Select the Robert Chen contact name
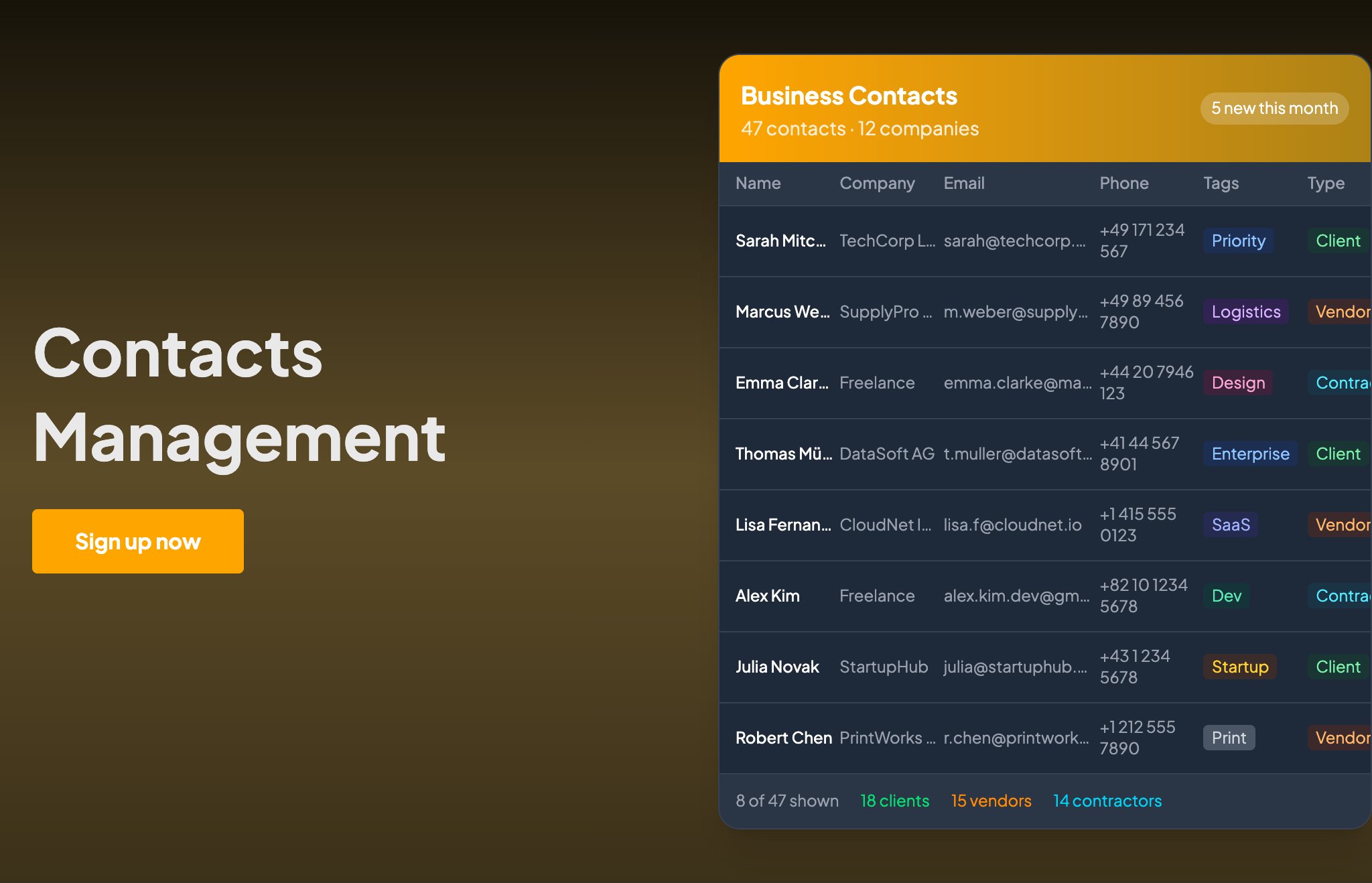1372x883 pixels. click(x=784, y=738)
